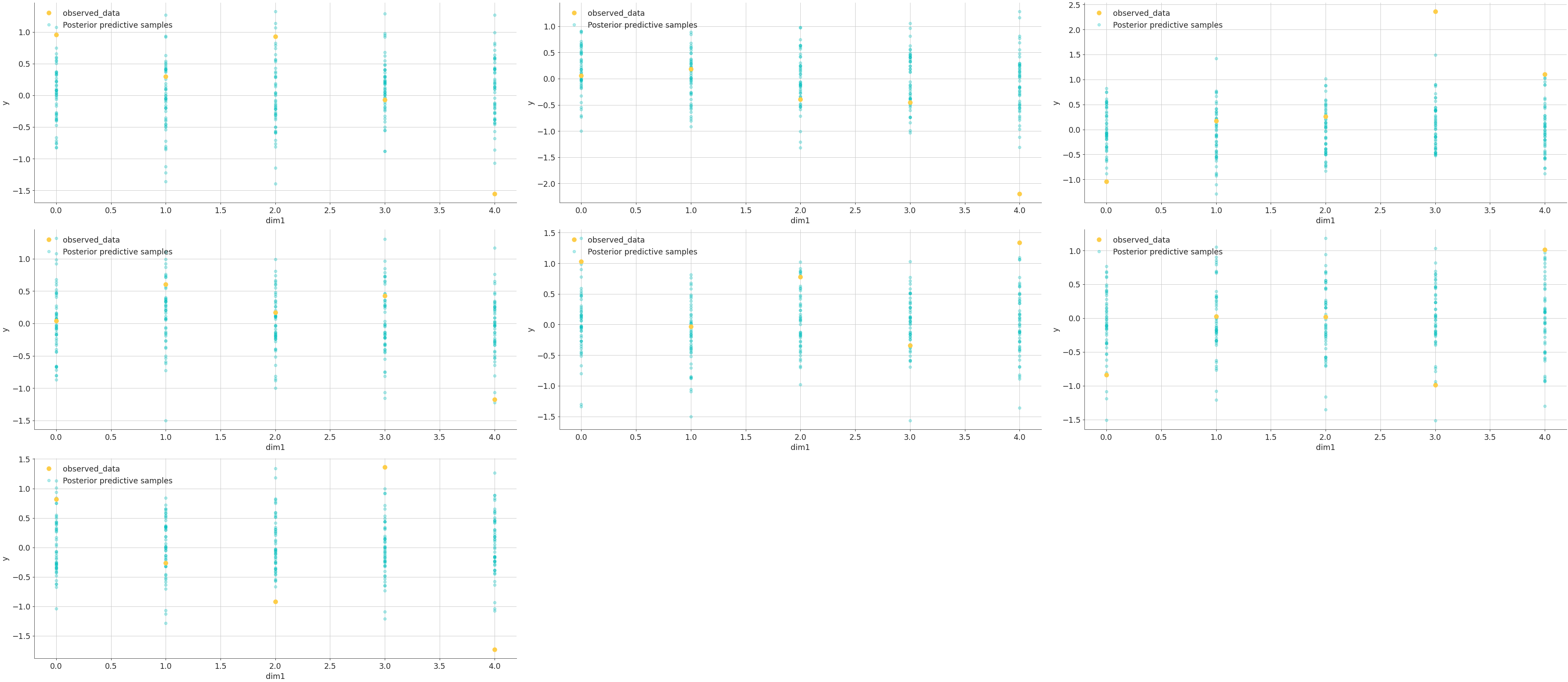This screenshot has height=682, width=1568.
Task: Click dim1 axis label under bottom-left plot
Action: 275,676
